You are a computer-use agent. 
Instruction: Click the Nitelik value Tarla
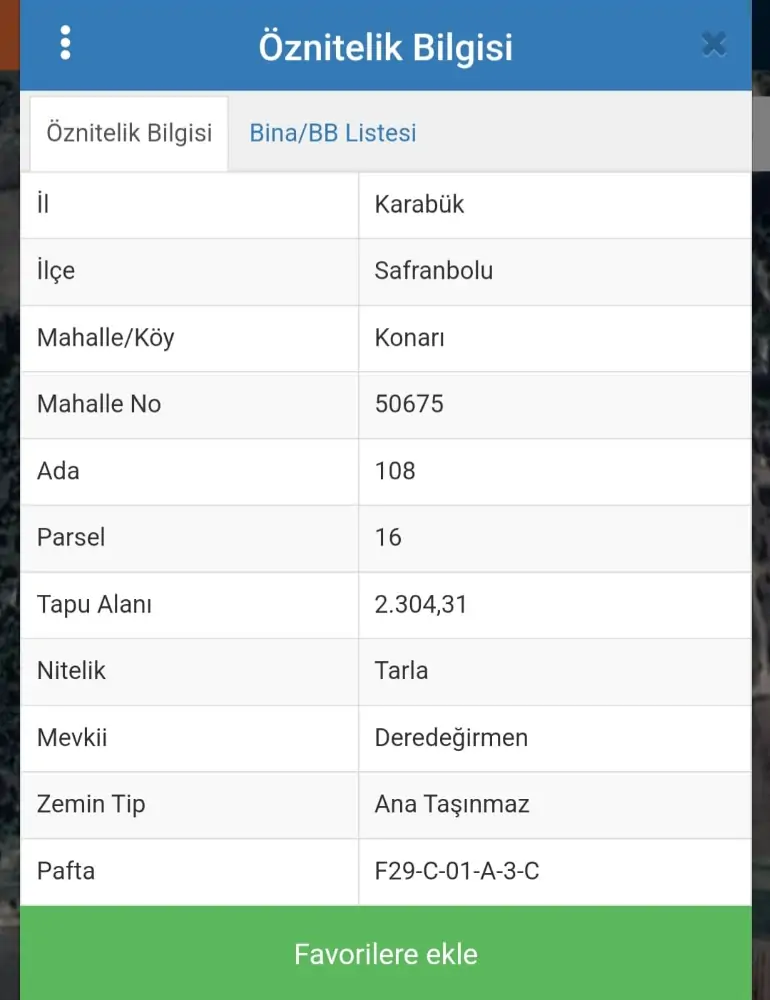pos(401,671)
